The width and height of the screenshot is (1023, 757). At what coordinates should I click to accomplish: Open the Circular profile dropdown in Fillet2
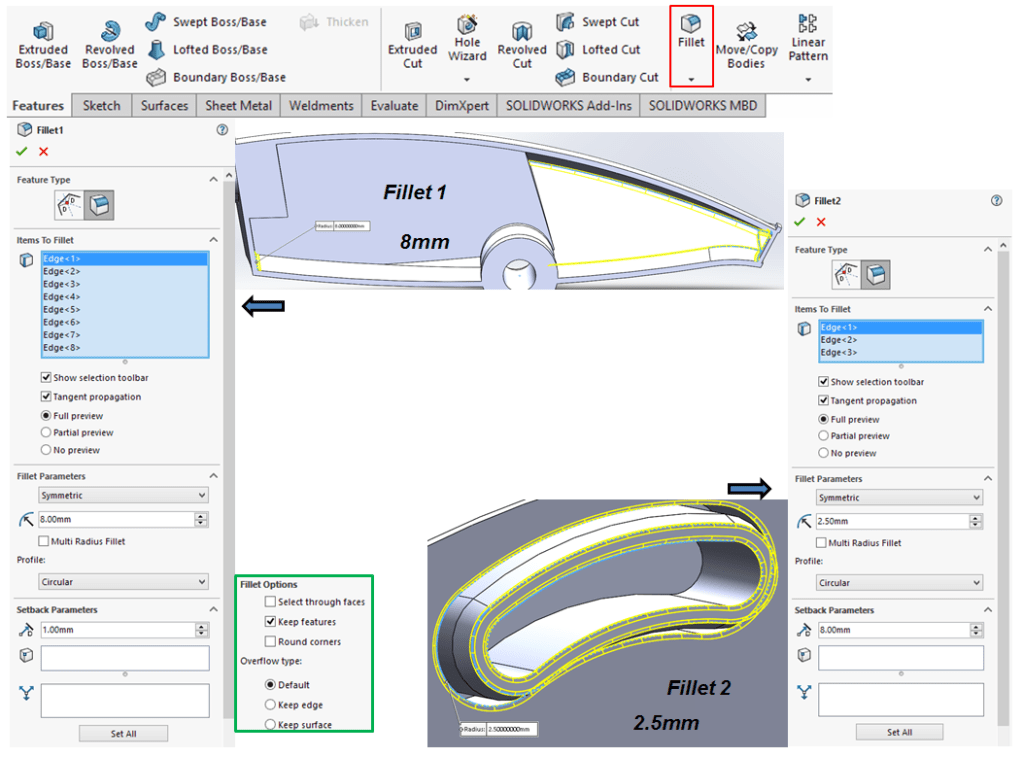click(900, 583)
